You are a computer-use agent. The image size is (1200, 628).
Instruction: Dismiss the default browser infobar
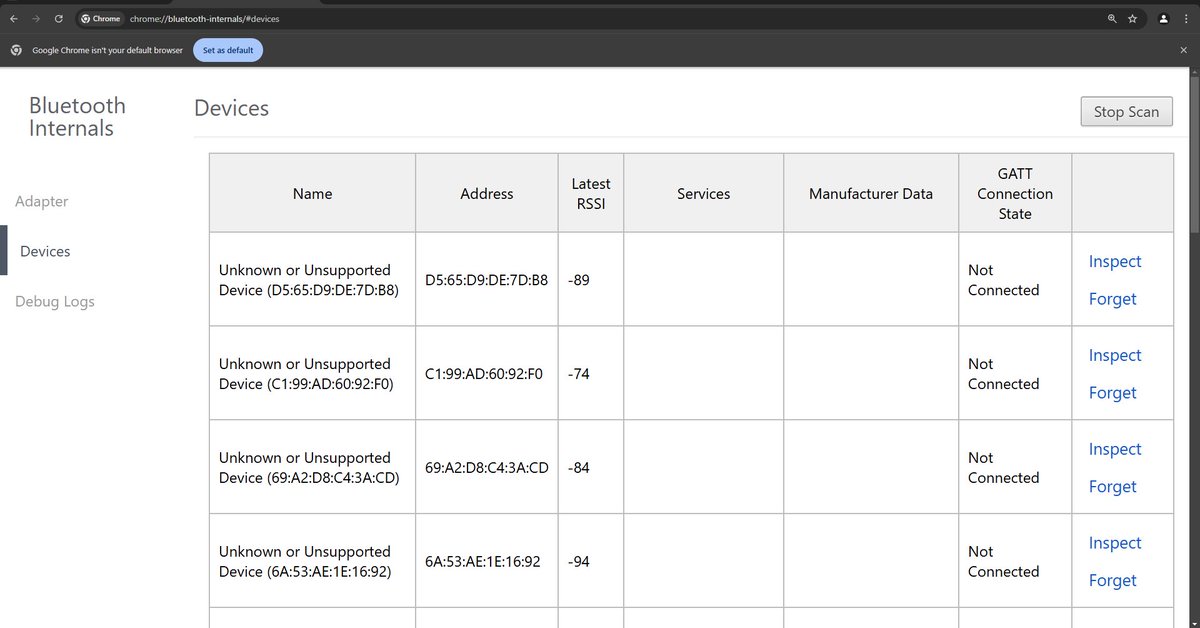1184,50
